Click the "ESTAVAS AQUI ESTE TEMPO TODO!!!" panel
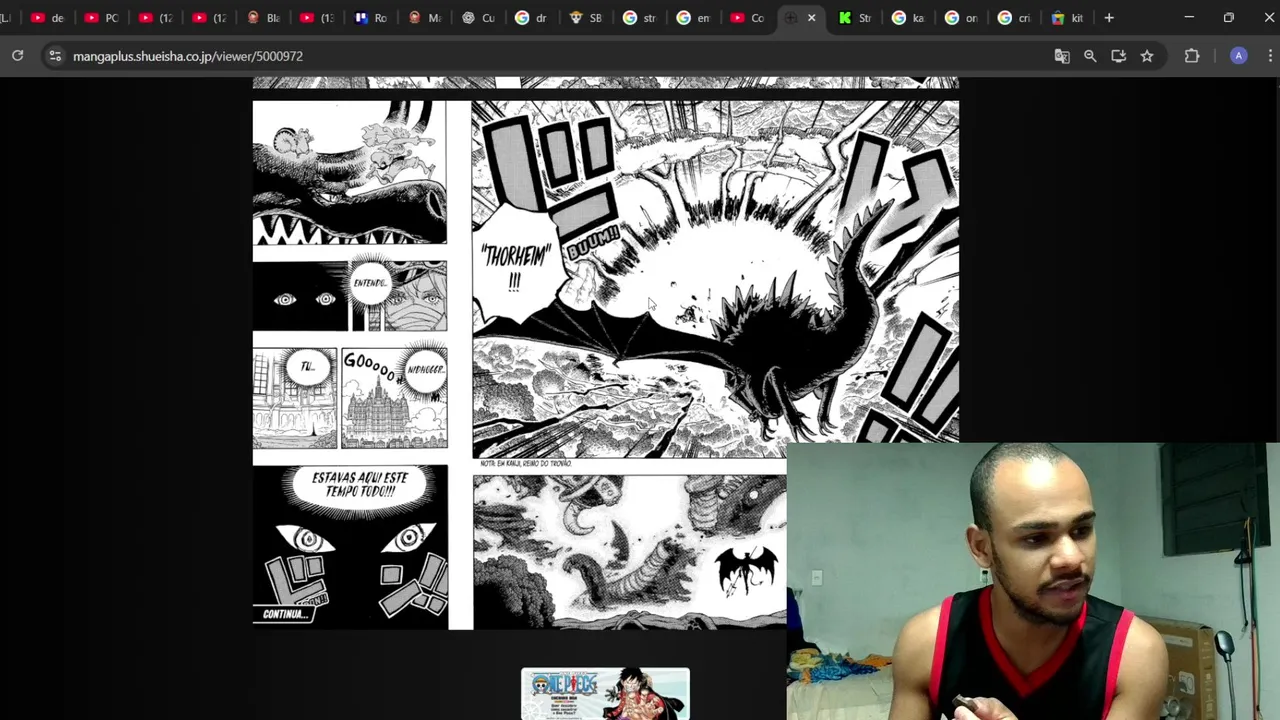Screen dimensions: 1280x720 (350, 546)
